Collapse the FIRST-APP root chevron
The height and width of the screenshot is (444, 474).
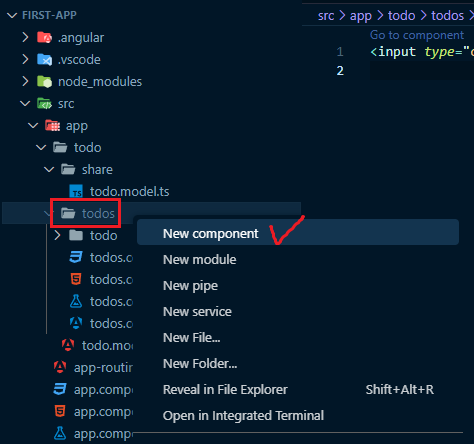12,15
